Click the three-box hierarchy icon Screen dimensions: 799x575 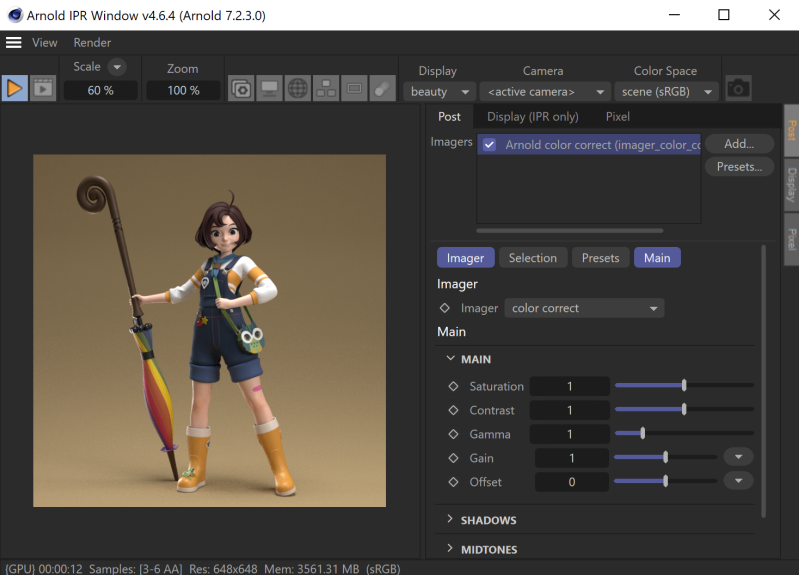click(326, 89)
